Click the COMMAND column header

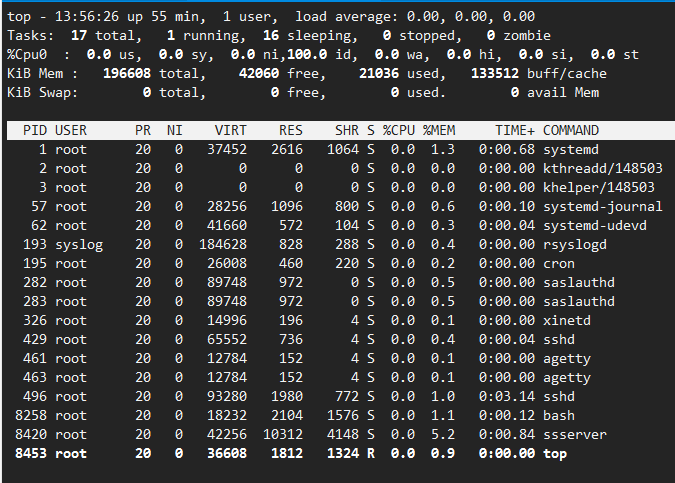coord(571,130)
